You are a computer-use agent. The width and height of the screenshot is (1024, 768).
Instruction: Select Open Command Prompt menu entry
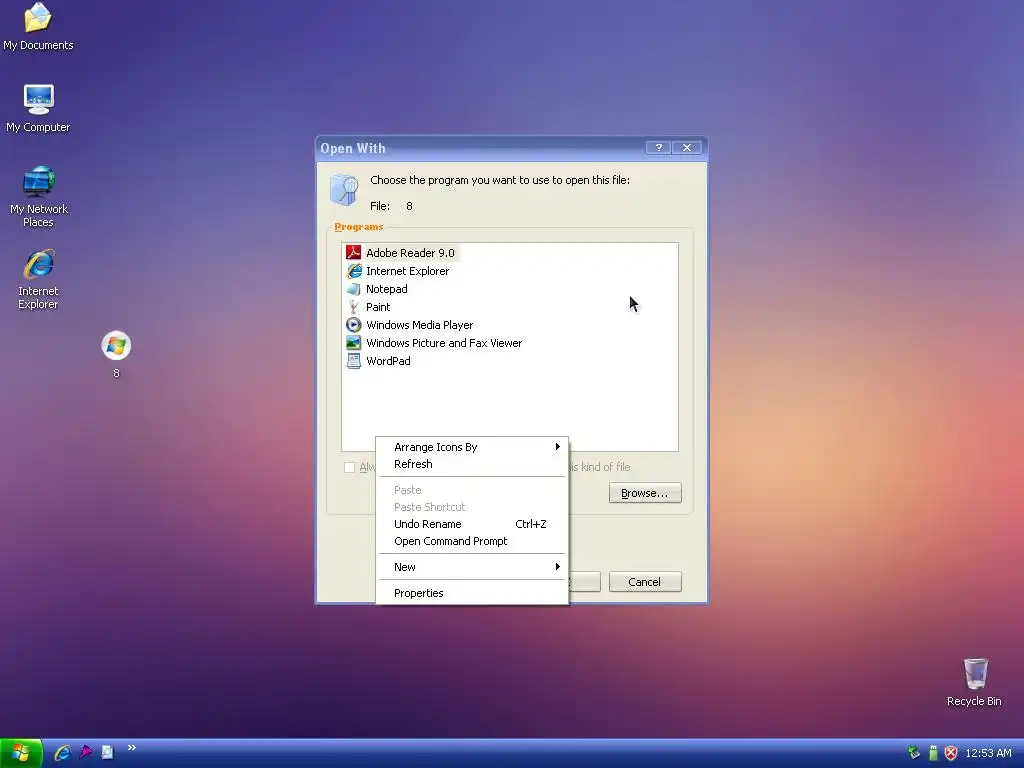(x=472, y=541)
